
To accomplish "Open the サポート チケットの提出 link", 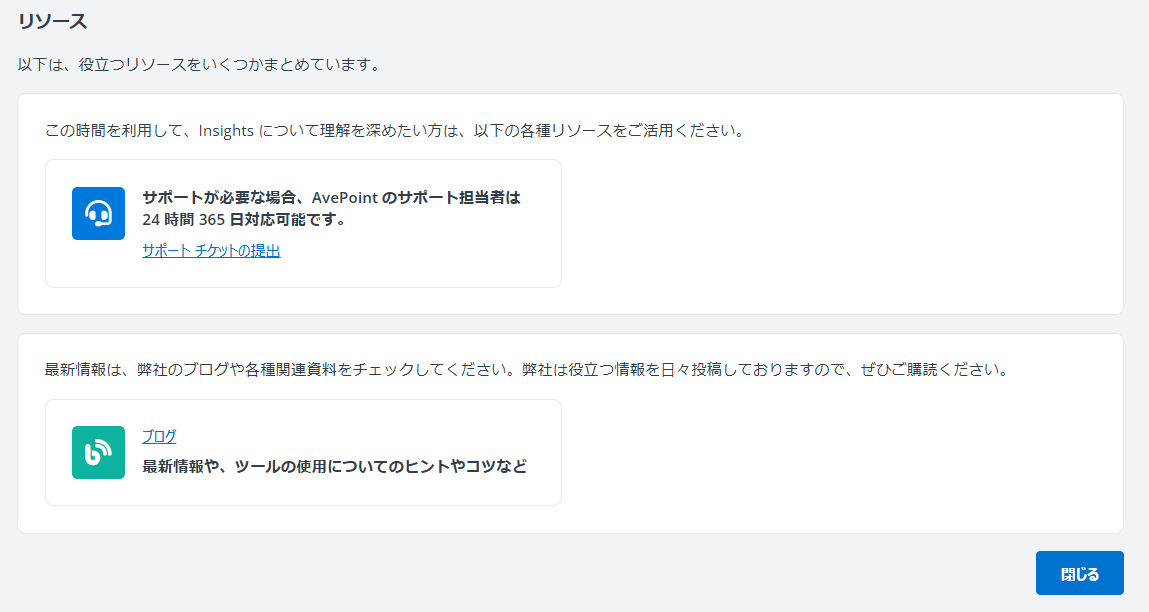I will pos(211,251).
